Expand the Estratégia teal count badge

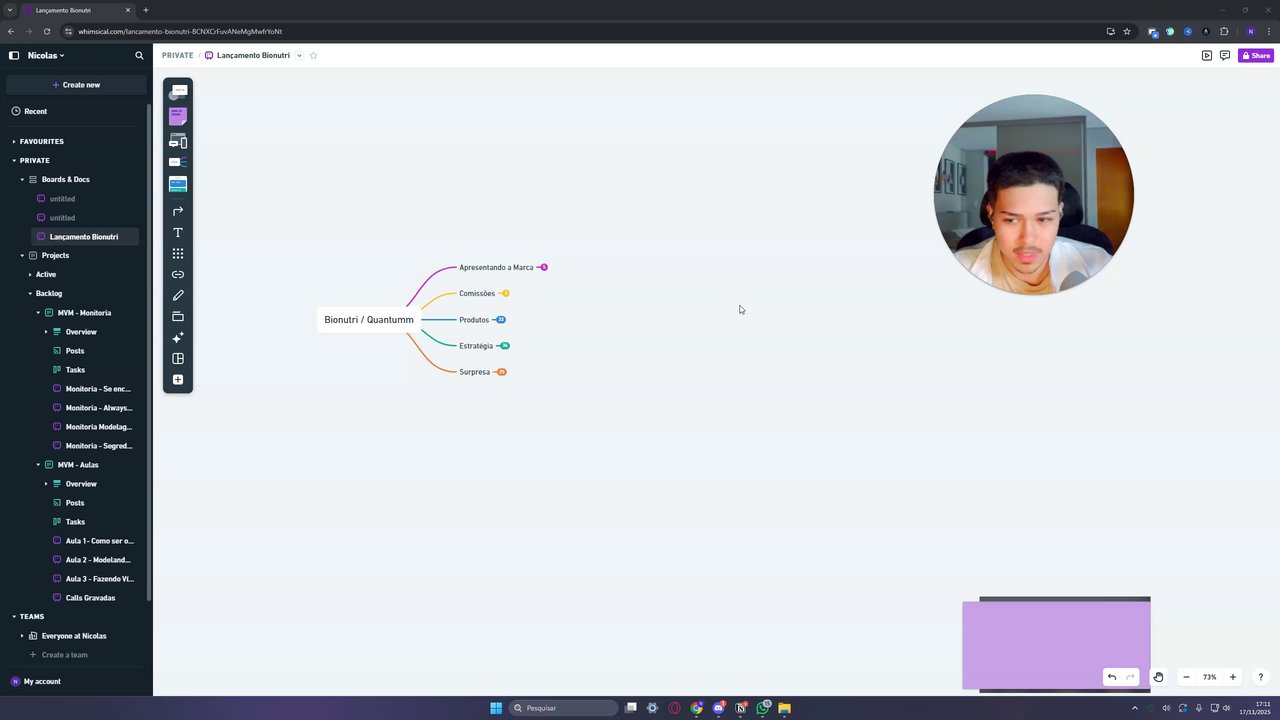click(505, 346)
